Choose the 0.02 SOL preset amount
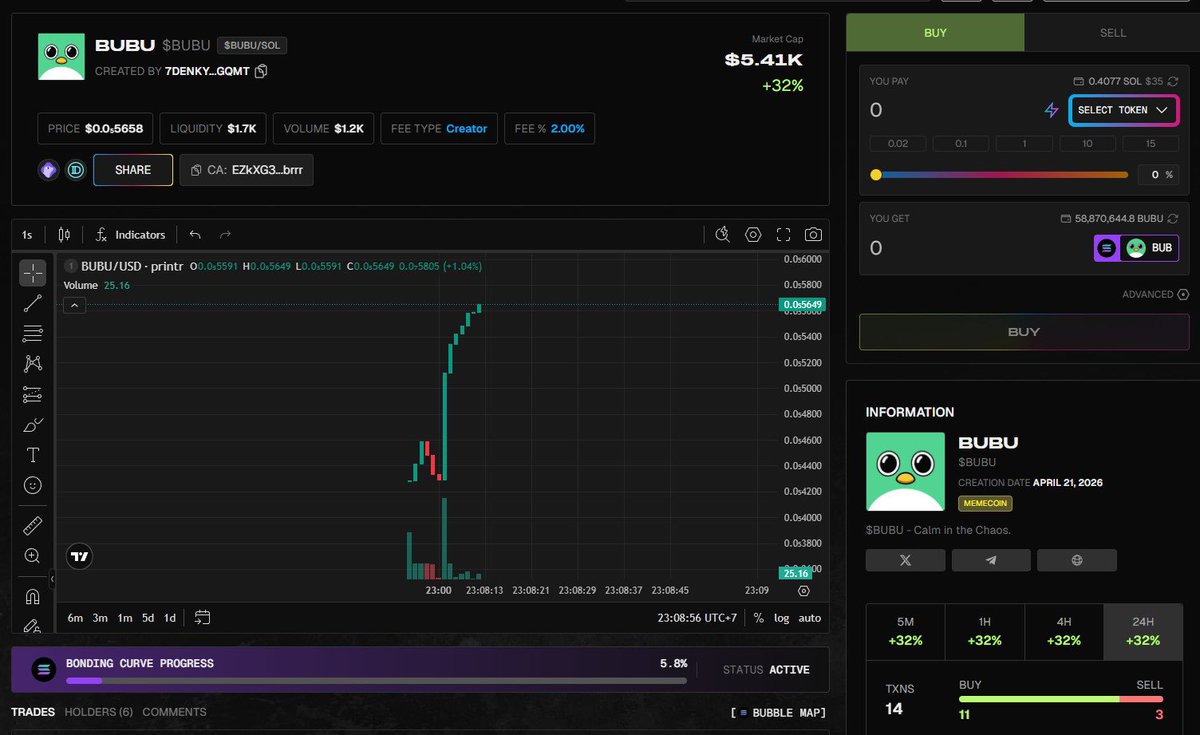1200x735 pixels. pyautogui.click(x=898, y=144)
